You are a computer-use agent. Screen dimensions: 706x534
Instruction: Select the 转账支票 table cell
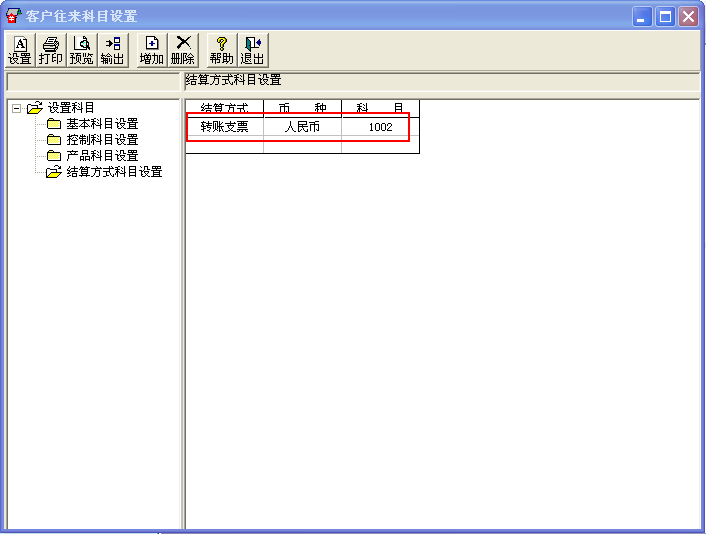225,127
